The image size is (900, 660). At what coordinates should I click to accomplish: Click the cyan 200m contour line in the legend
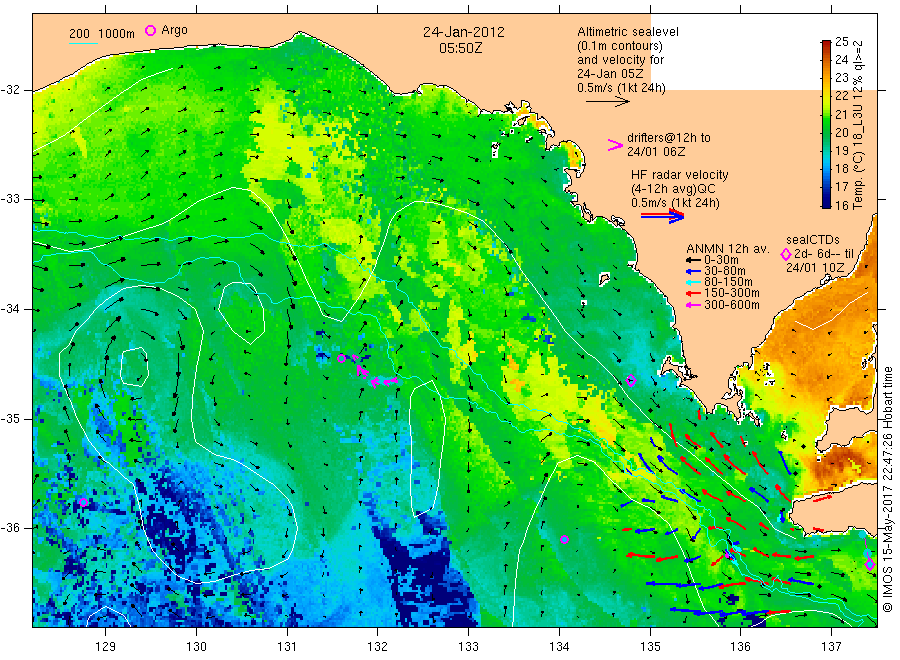click(x=83, y=43)
